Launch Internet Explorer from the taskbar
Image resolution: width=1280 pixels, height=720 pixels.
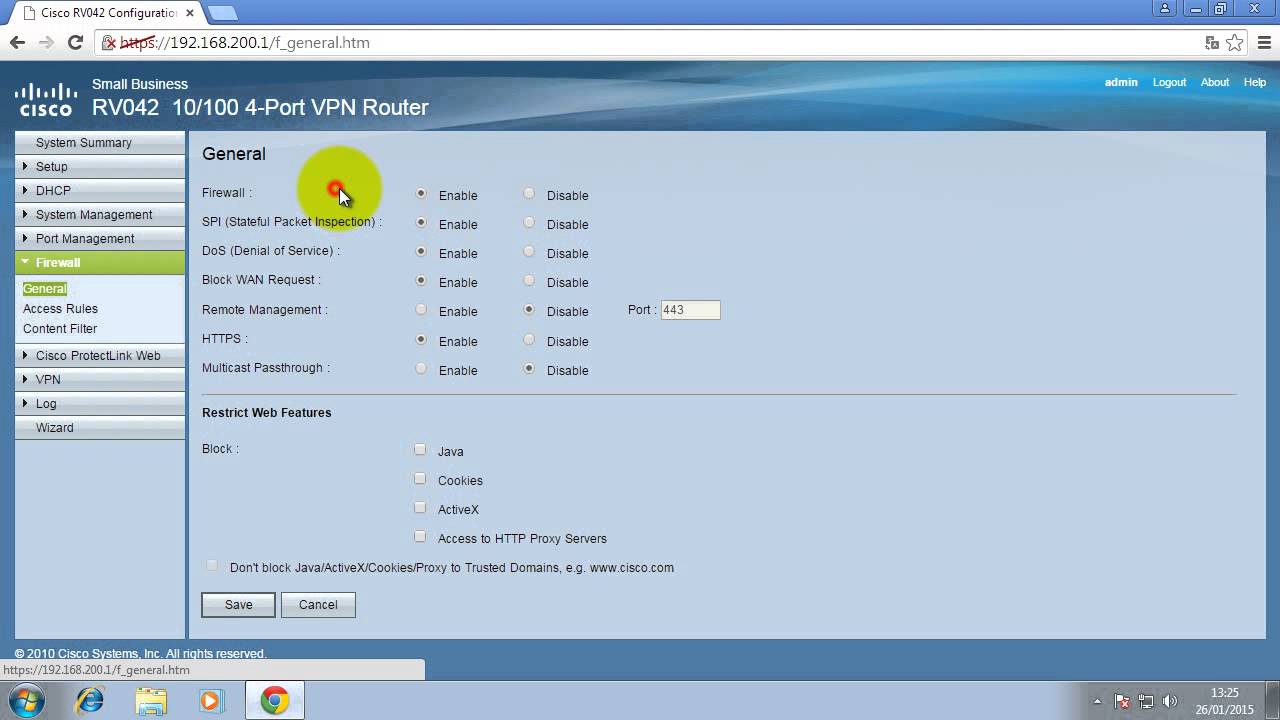point(90,701)
